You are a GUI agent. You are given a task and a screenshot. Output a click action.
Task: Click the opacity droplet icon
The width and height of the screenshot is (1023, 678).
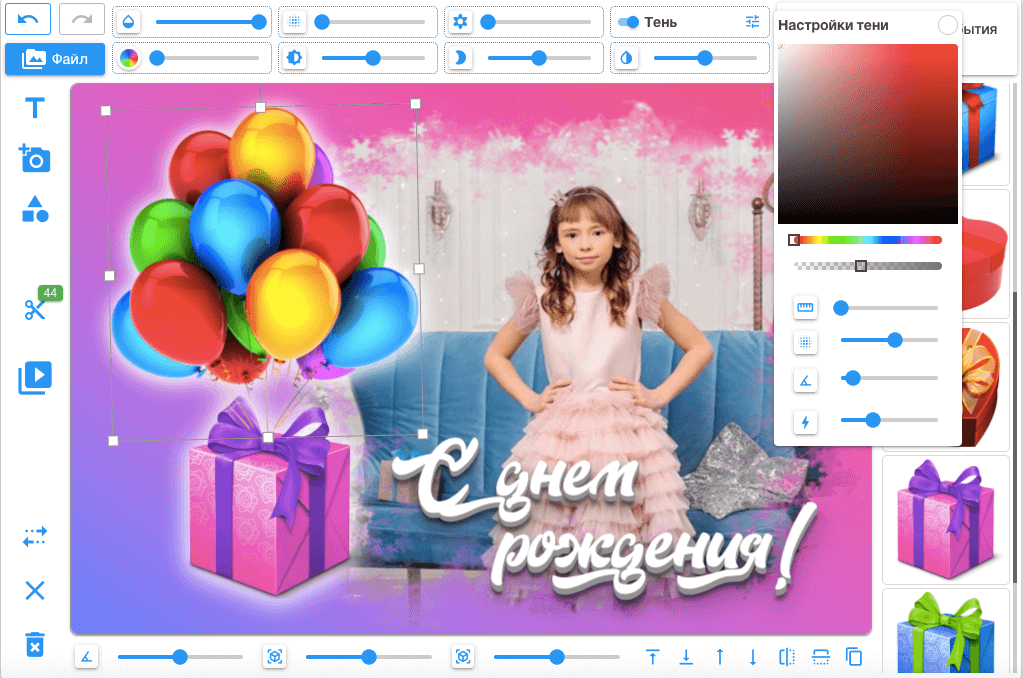point(129,22)
